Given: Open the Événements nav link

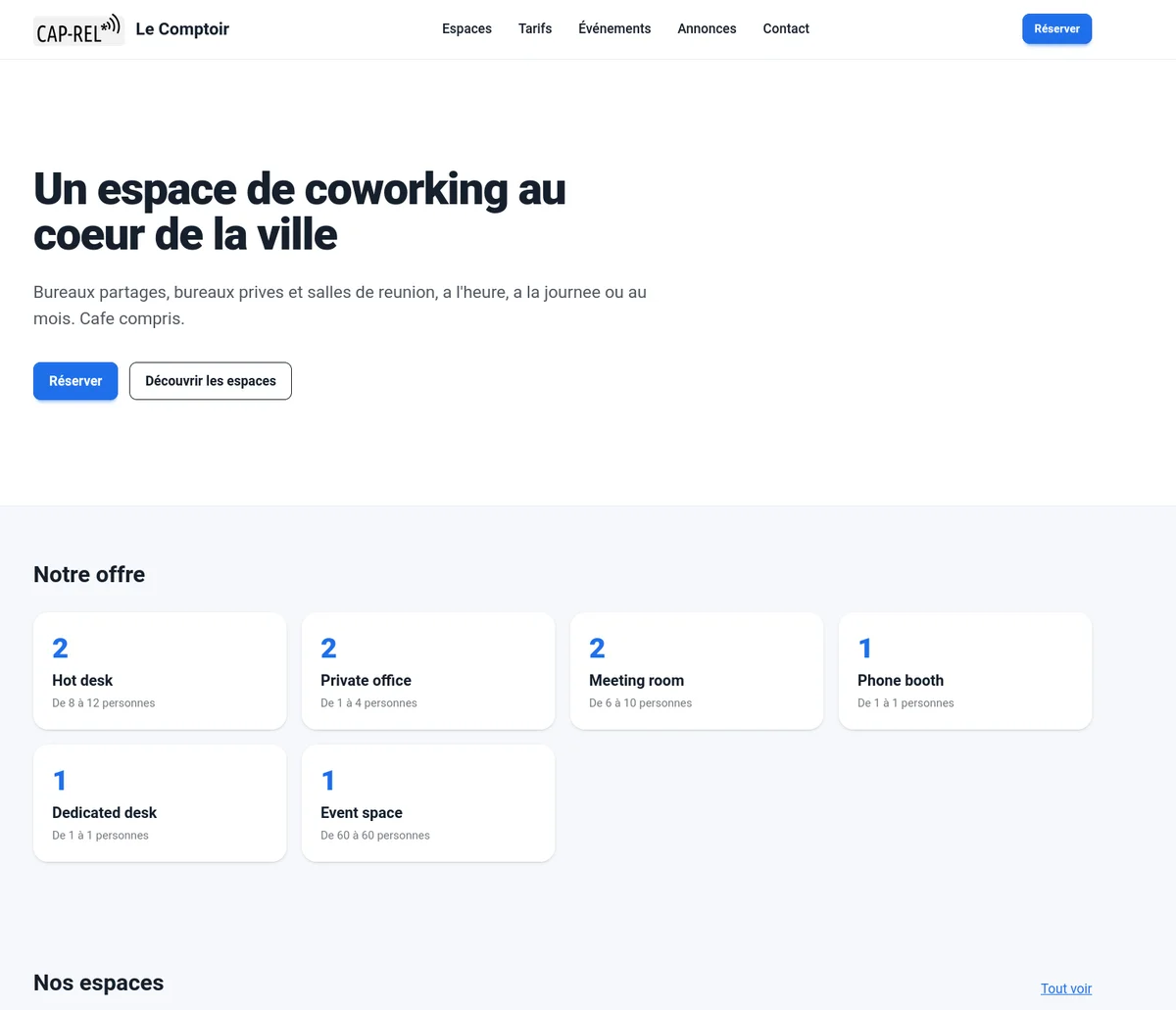Looking at the screenshot, I should click(614, 28).
